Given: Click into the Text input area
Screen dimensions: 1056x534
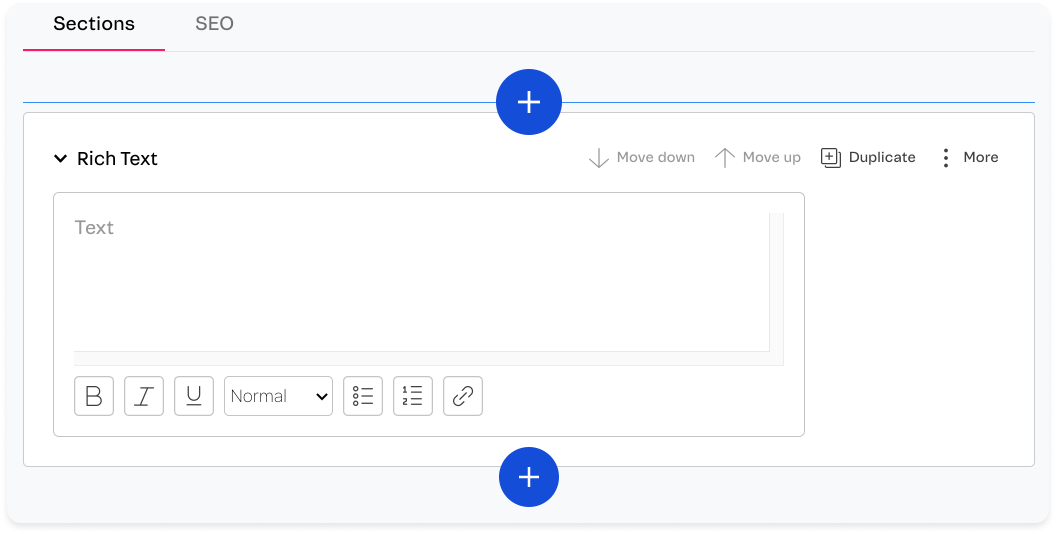Looking at the screenshot, I should 420,282.
